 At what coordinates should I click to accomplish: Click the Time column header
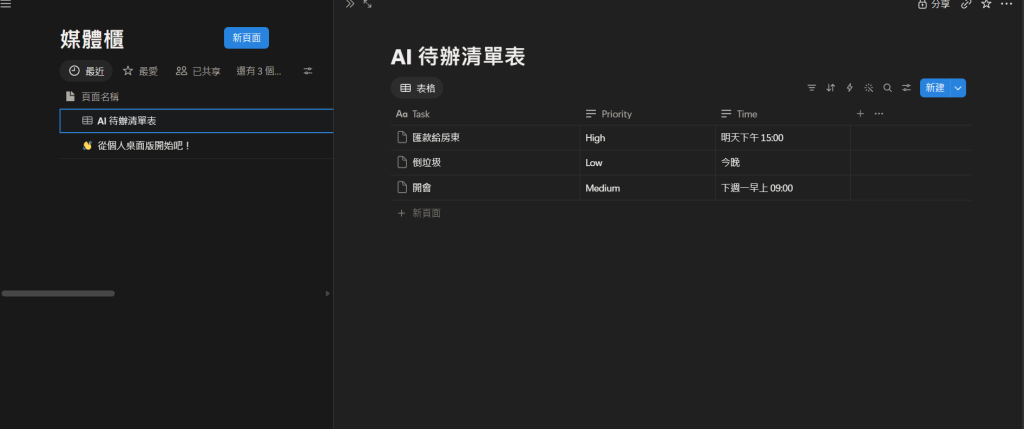(x=783, y=114)
